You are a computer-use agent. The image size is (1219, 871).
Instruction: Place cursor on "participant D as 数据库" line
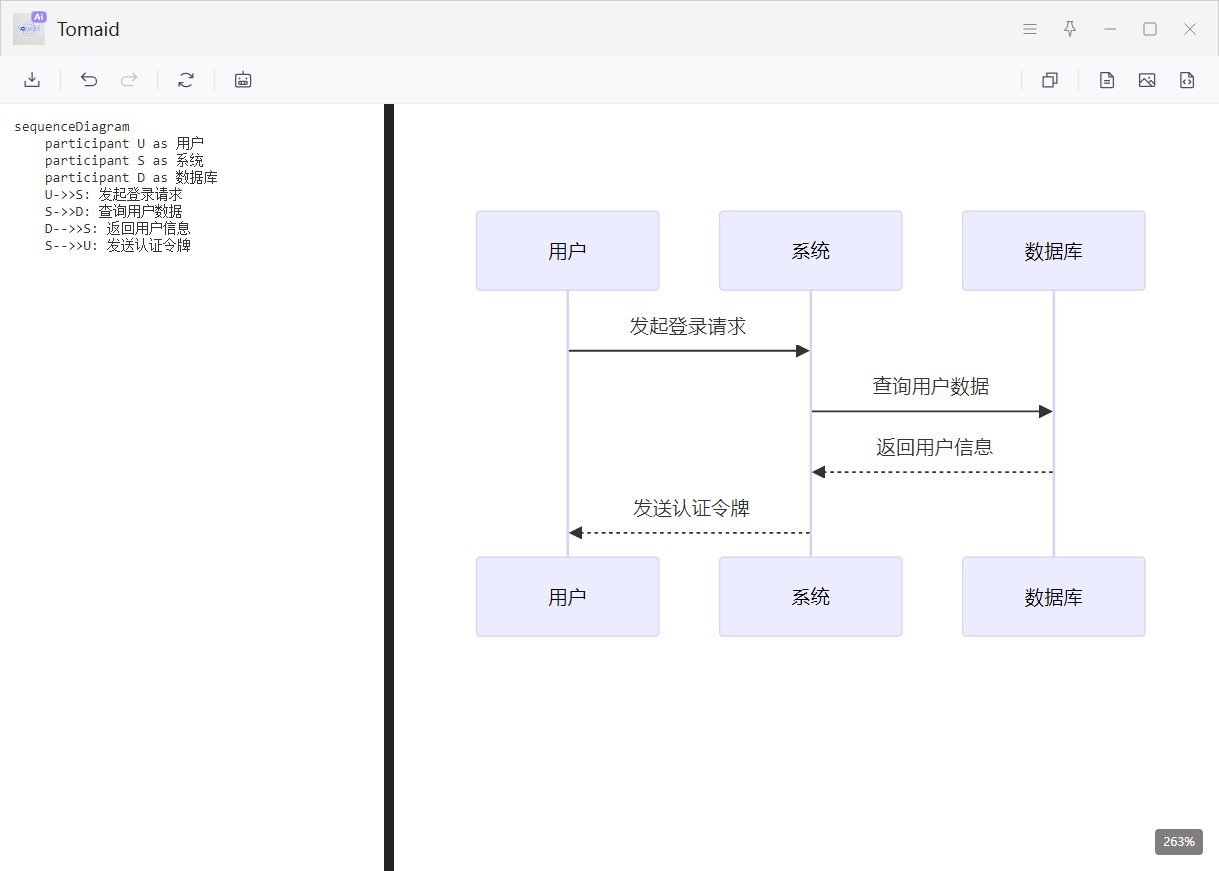131,178
